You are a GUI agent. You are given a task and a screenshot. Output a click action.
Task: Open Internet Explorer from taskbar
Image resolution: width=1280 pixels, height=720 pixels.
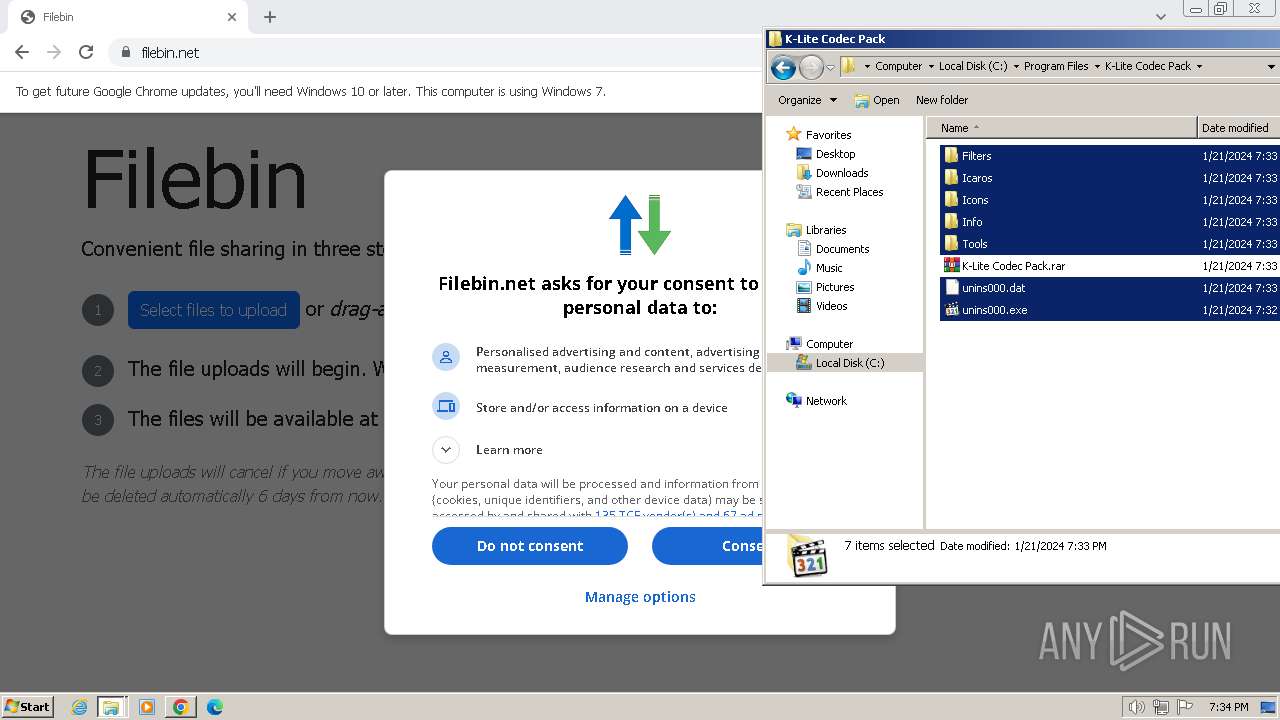pos(79,707)
